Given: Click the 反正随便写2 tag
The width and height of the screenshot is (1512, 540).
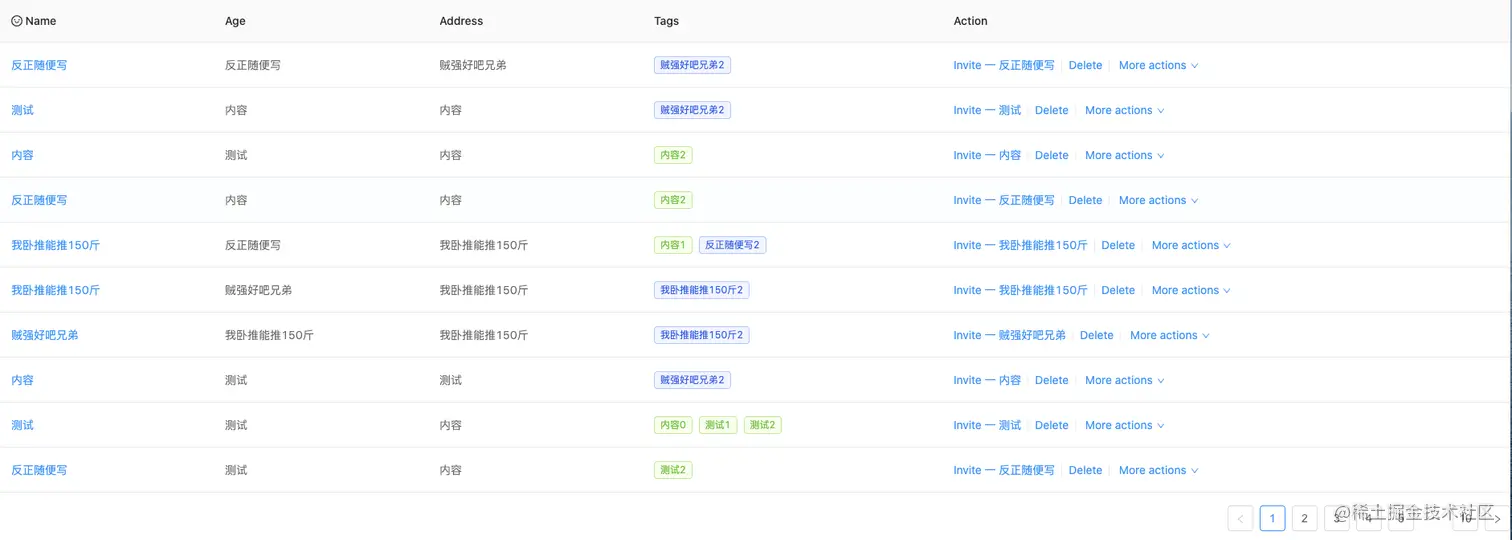Looking at the screenshot, I should (x=732, y=245).
